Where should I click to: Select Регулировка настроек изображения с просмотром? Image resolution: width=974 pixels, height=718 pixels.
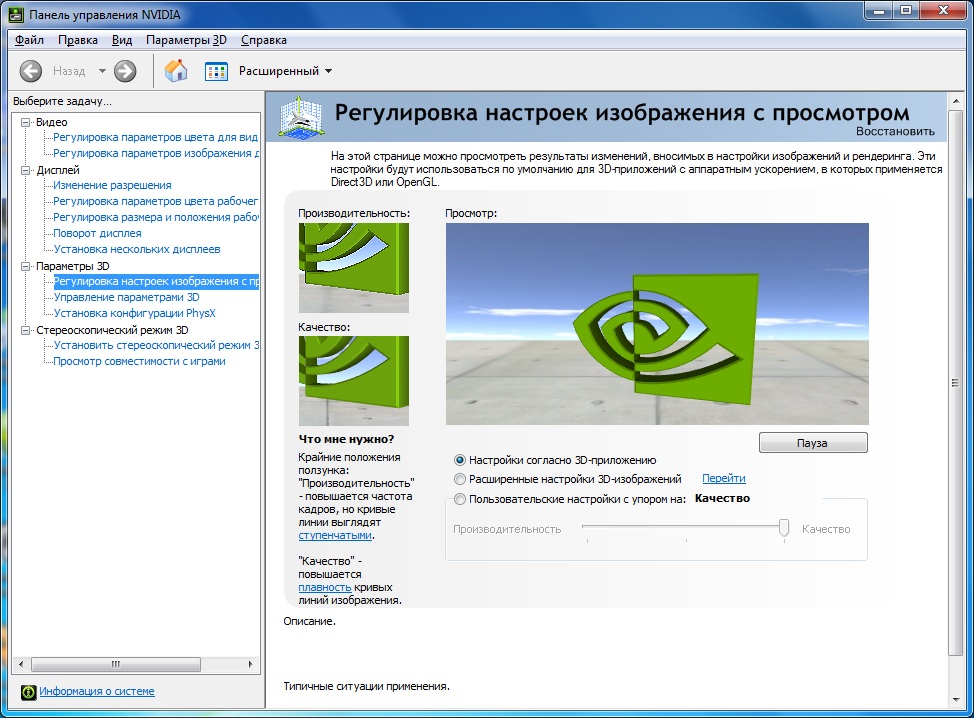click(x=156, y=281)
